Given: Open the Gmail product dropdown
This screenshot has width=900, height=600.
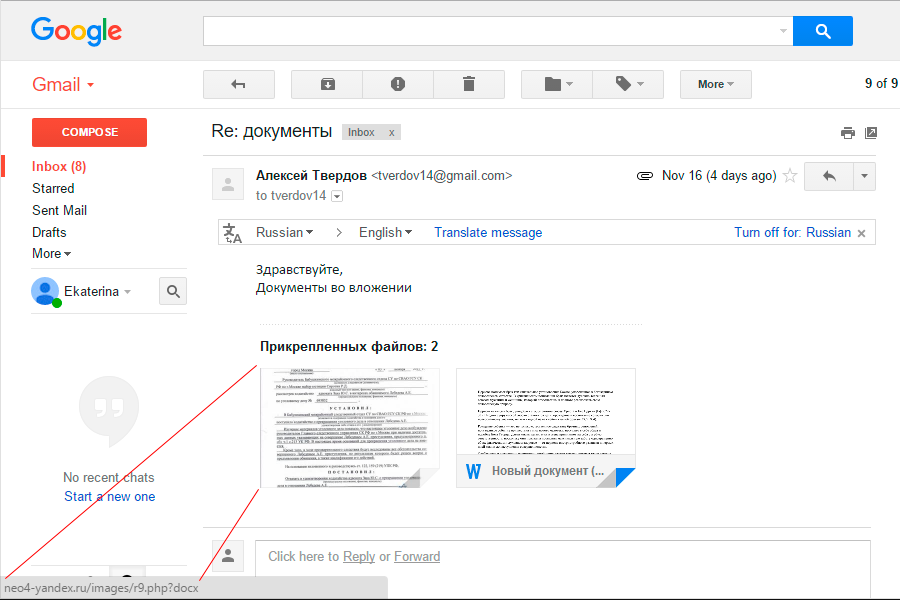Looking at the screenshot, I should coord(63,84).
